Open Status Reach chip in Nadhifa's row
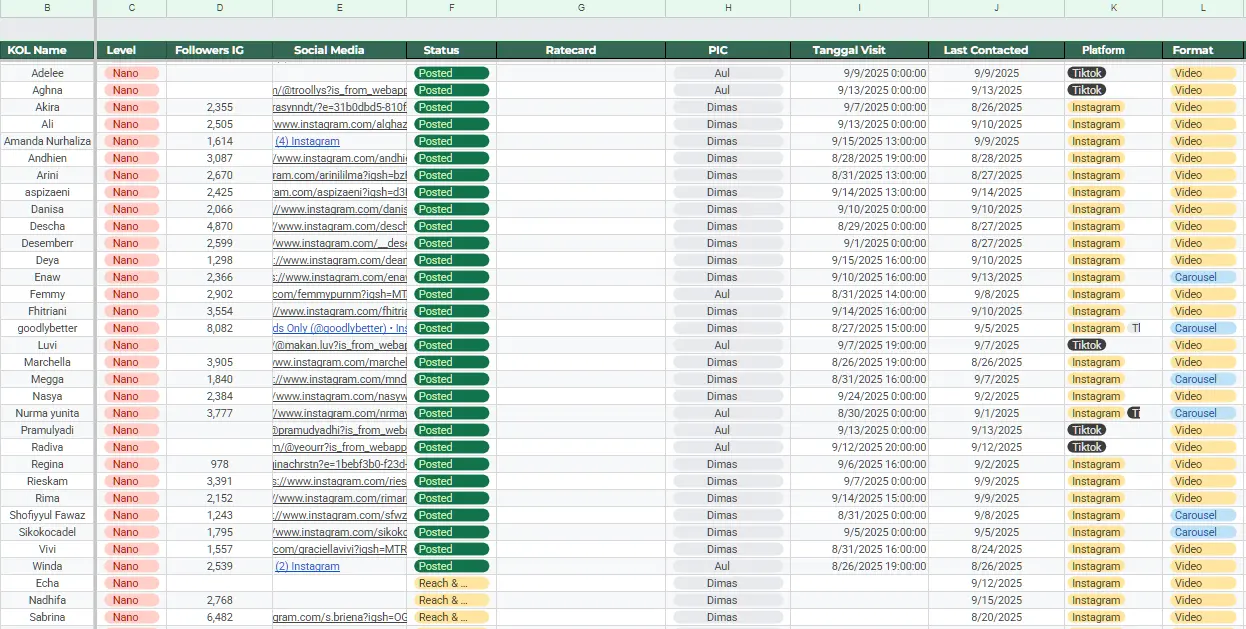The image size is (1246, 629). (451, 600)
